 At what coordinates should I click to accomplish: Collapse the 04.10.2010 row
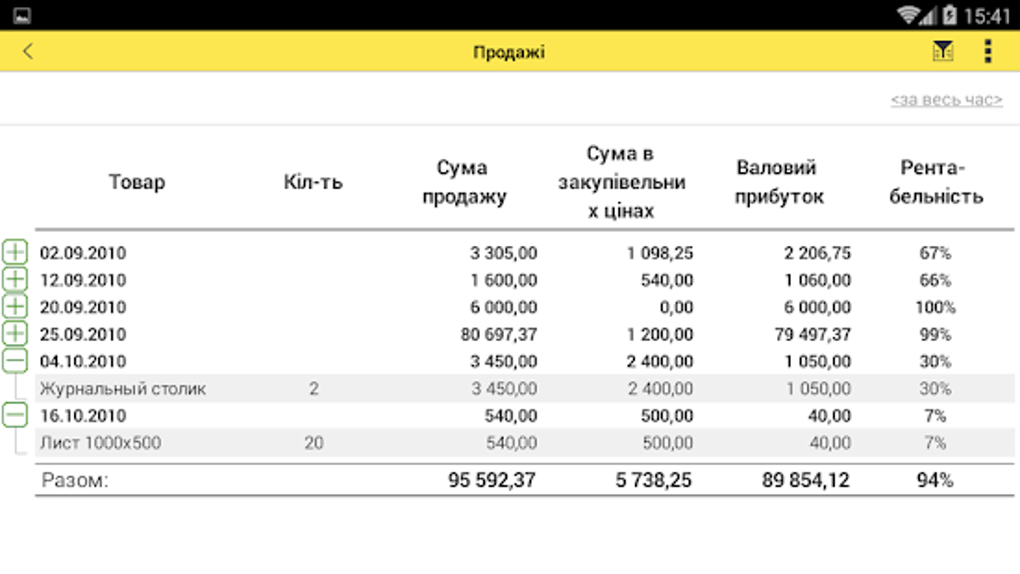click(x=15, y=361)
